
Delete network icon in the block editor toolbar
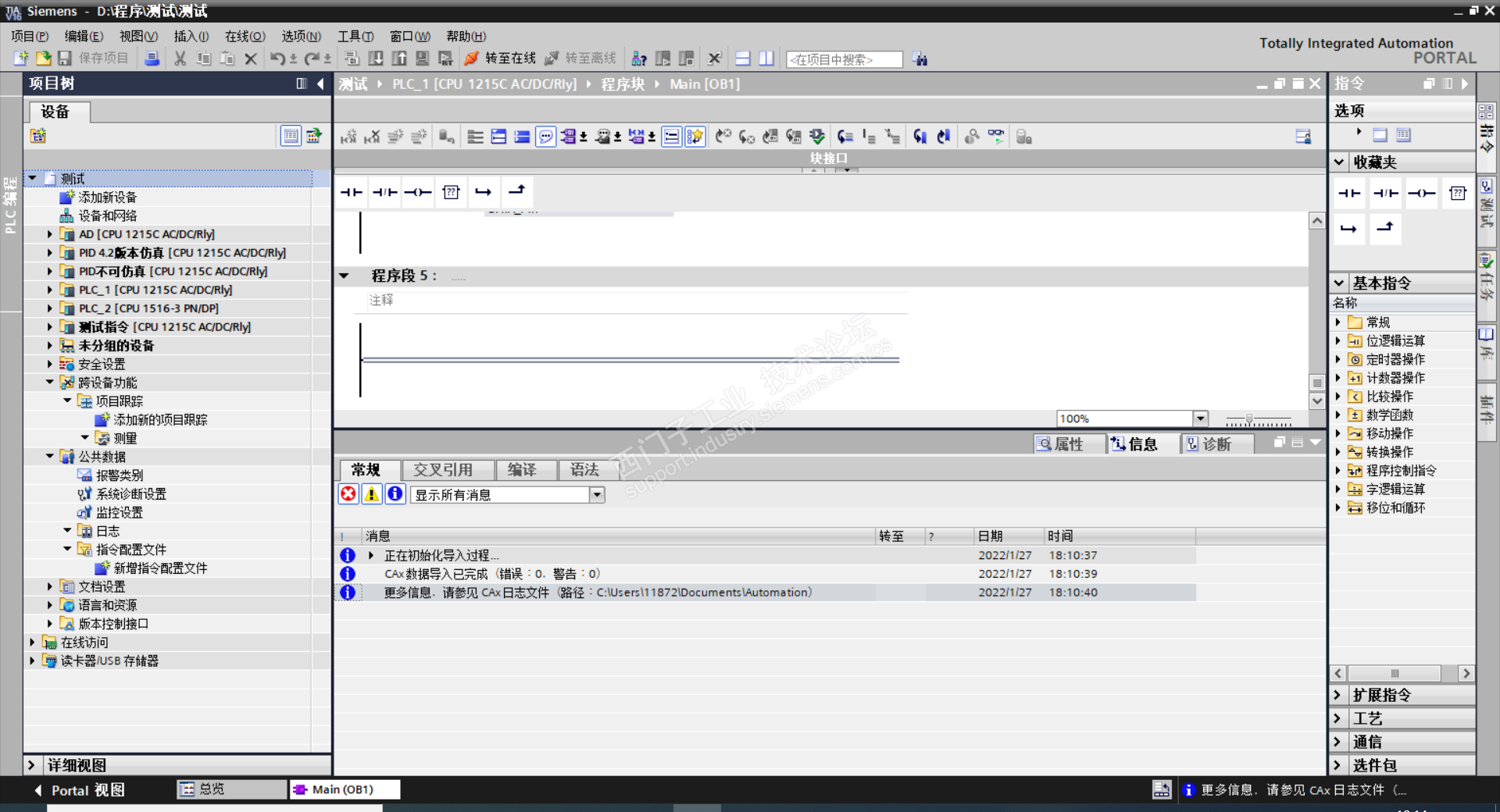[372, 137]
